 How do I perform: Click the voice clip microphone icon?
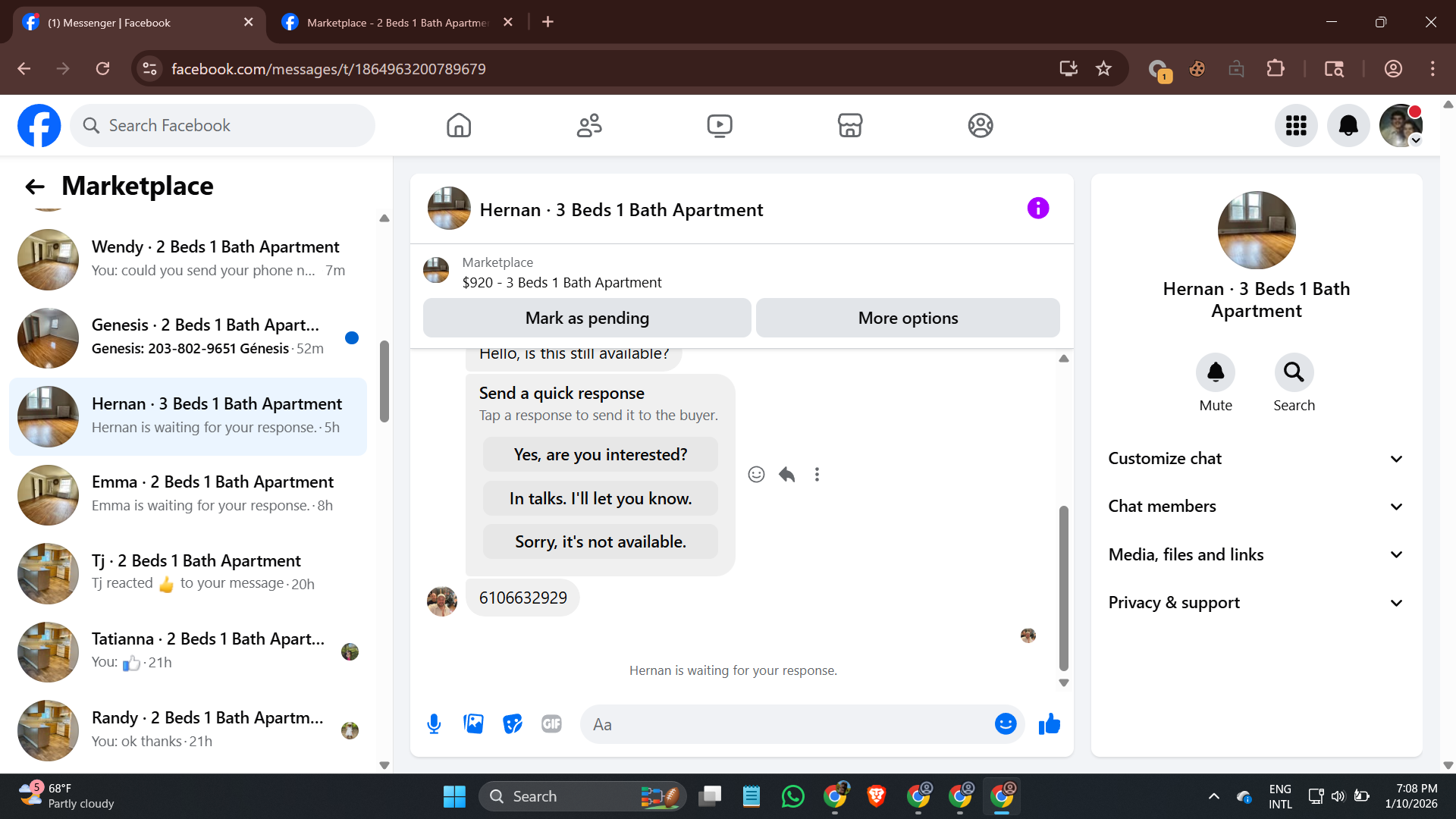(x=434, y=724)
